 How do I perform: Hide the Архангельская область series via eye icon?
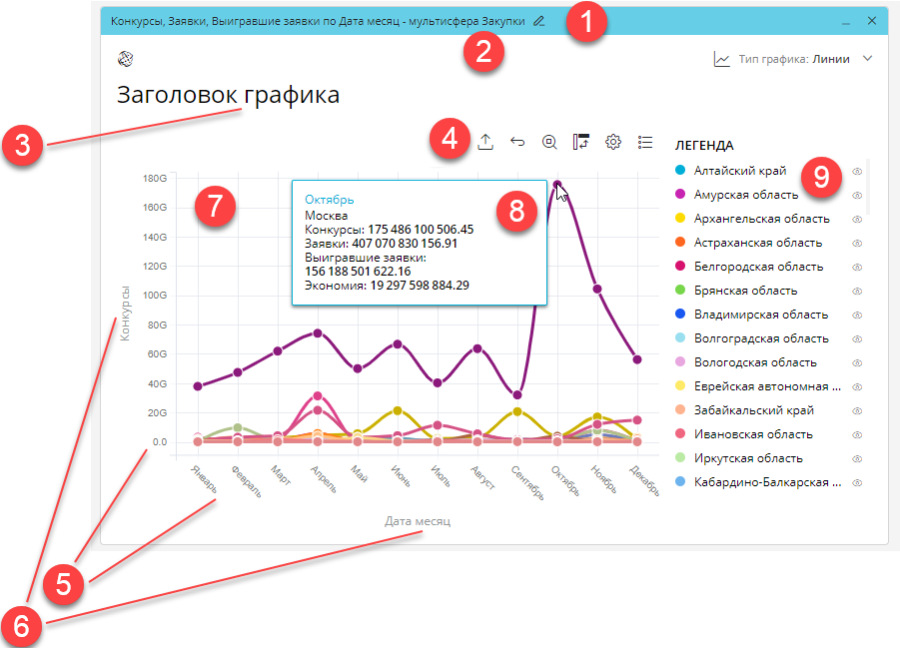click(857, 219)
